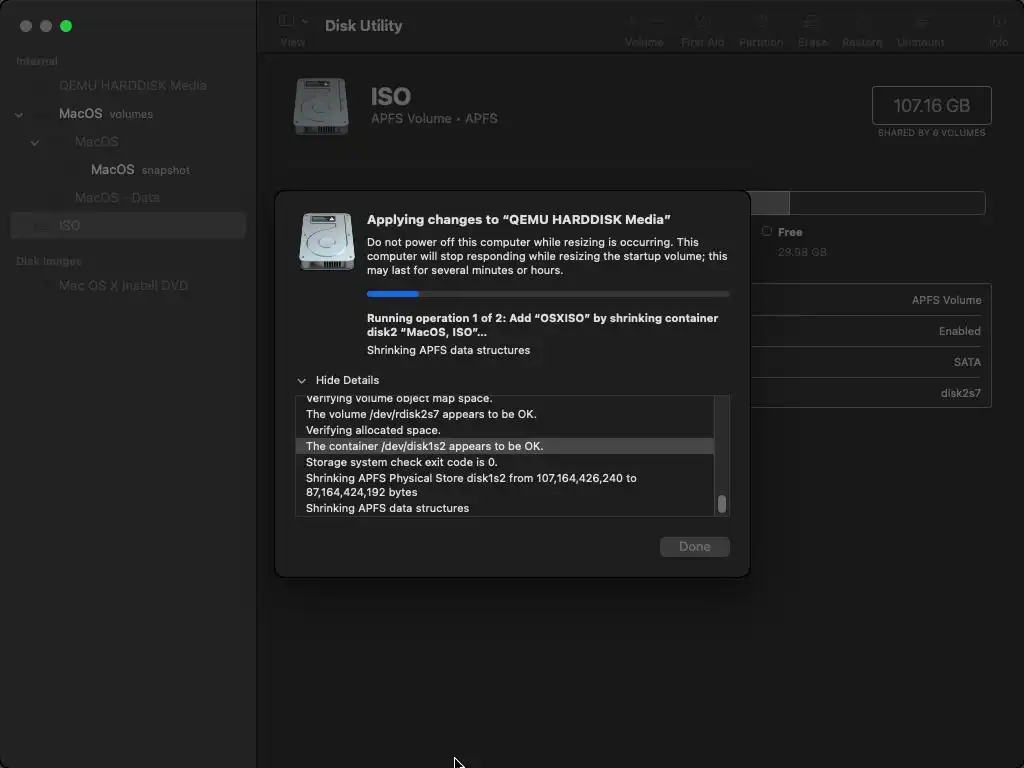Choose the Partition toolbar item
Viewport: 1024px width, 768px height.
(x=761, y=31)
